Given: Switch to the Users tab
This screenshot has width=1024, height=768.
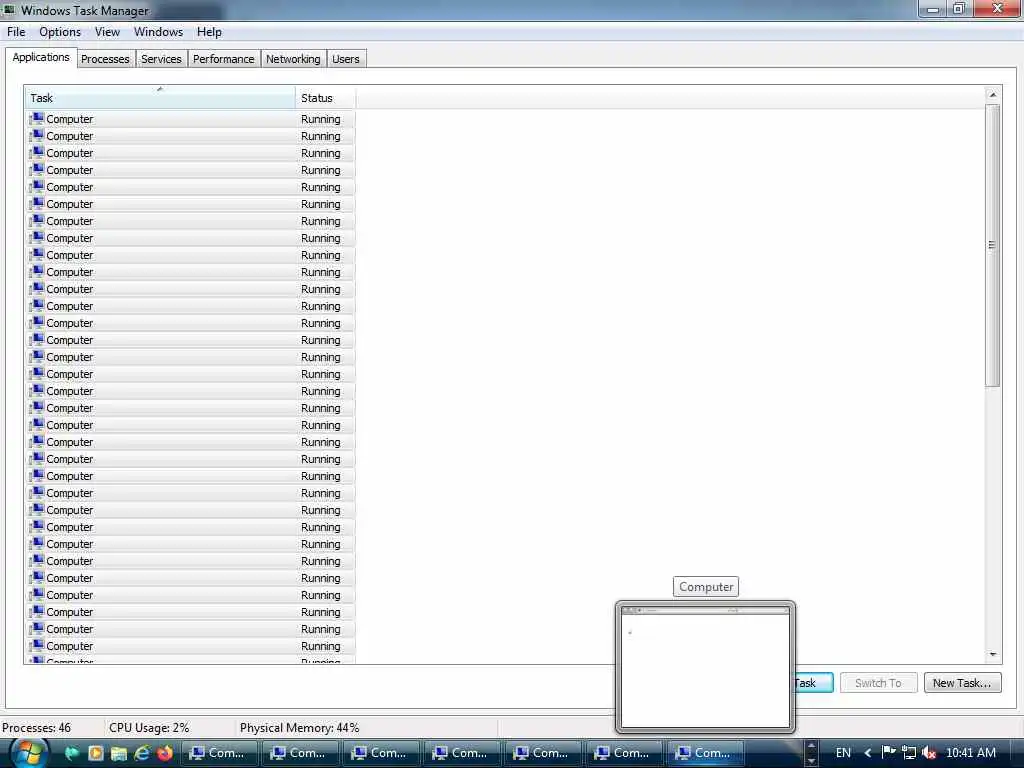Looking at the screenshot, I should [x=345, y=59].
